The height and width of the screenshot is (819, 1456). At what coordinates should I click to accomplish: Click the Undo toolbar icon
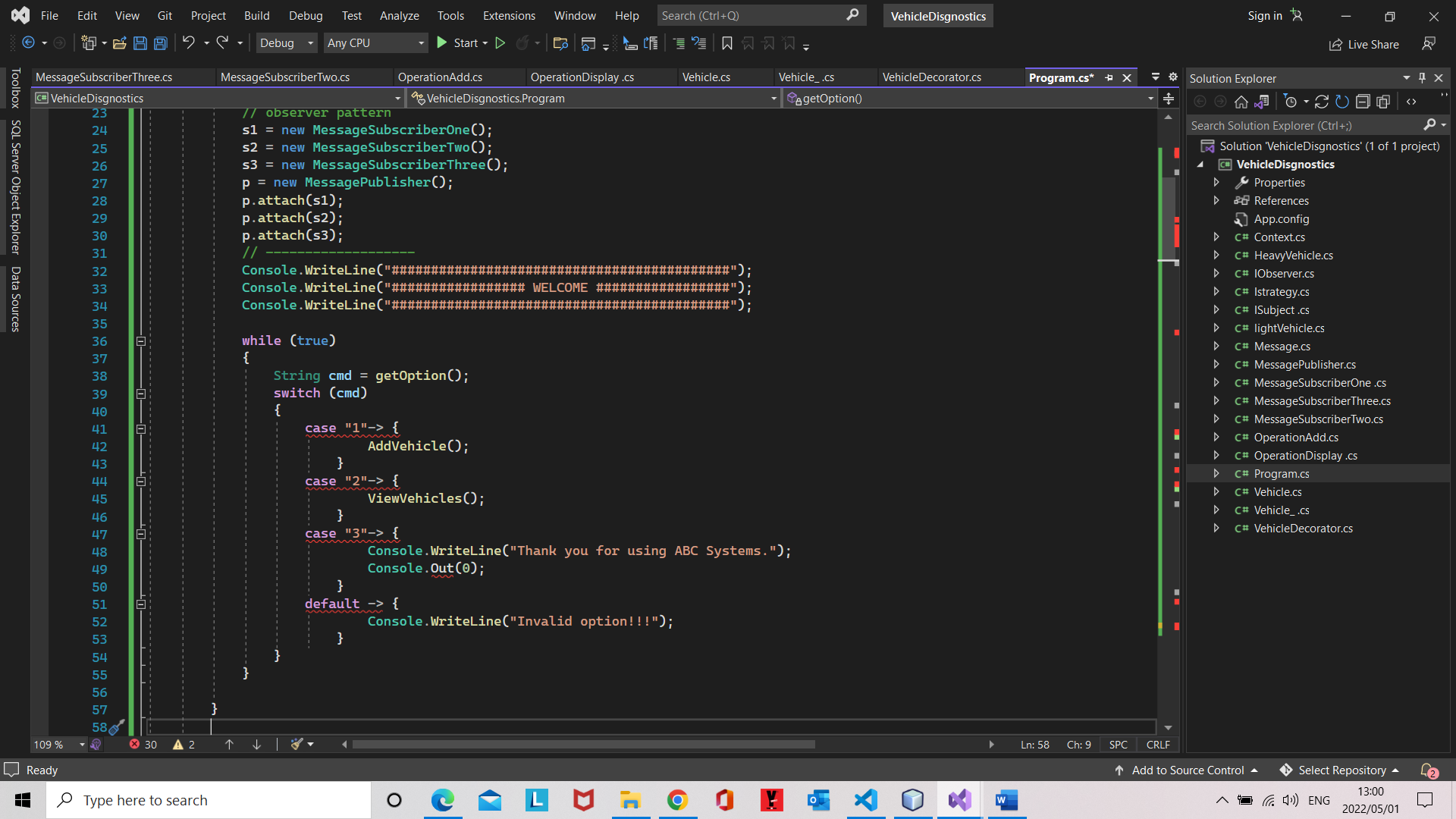[x=188, y=43]
